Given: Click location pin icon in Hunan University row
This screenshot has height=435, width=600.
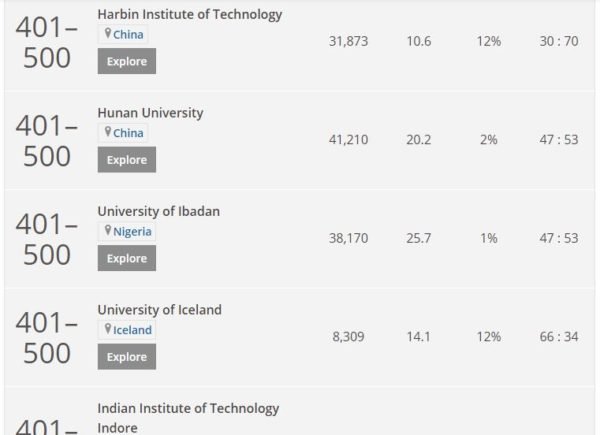Looking at the screenshot, I should [x=107, y=132].
